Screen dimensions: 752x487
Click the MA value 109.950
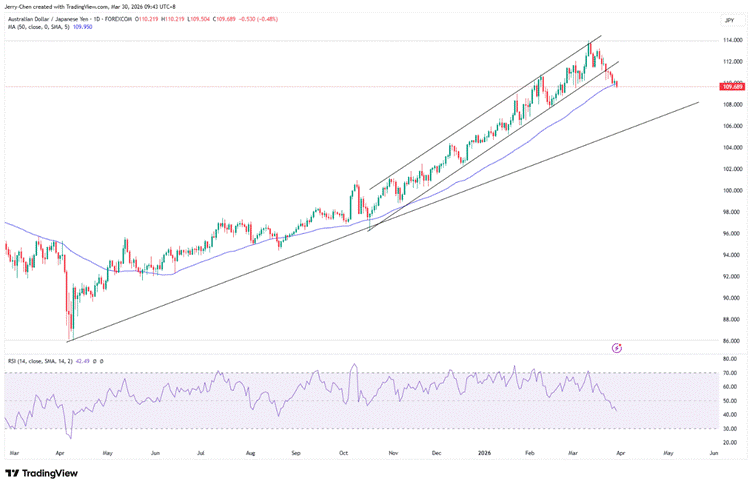click(x=82, y=27)
